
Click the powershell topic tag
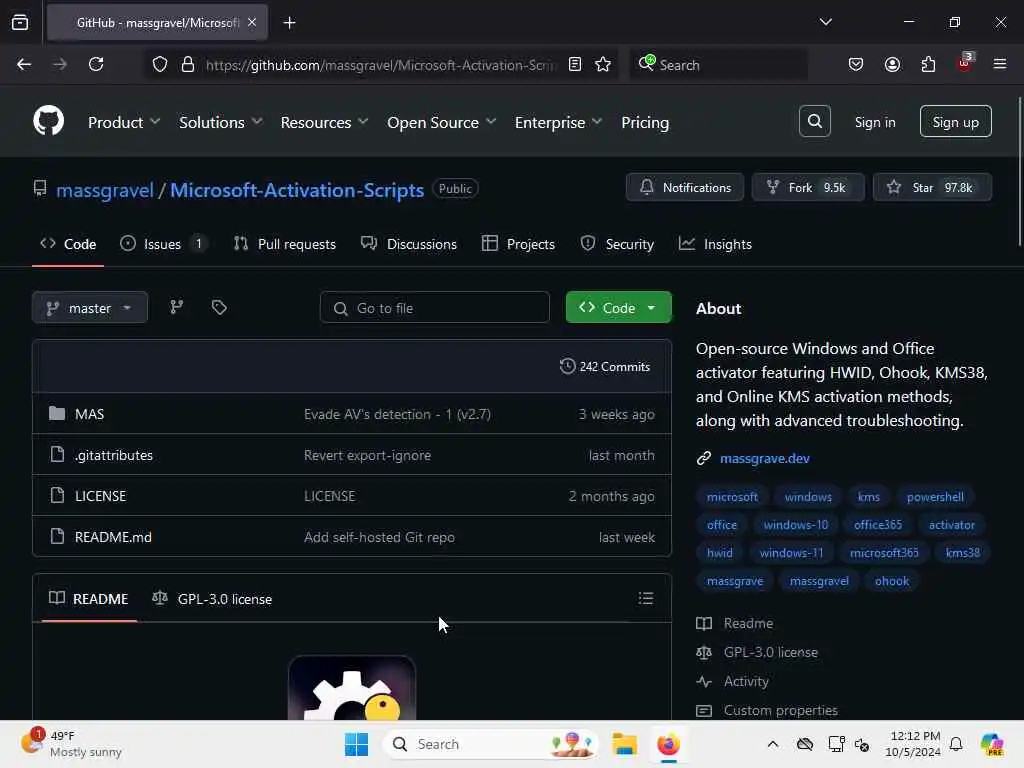pos(935,496)
